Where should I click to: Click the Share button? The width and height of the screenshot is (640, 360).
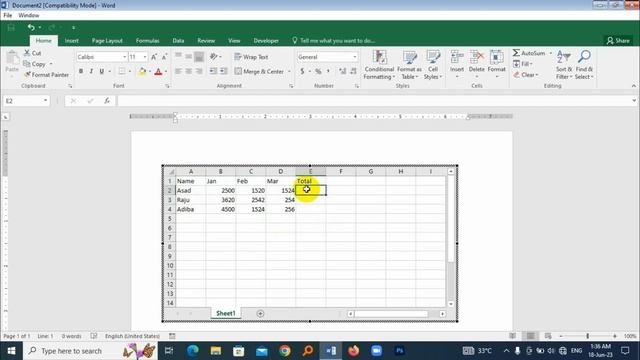(x=618, y=40)
